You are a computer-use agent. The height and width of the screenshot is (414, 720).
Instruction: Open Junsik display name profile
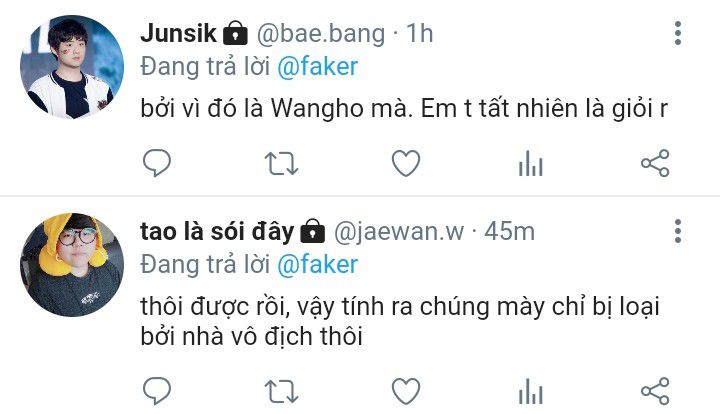coord(178,33)
